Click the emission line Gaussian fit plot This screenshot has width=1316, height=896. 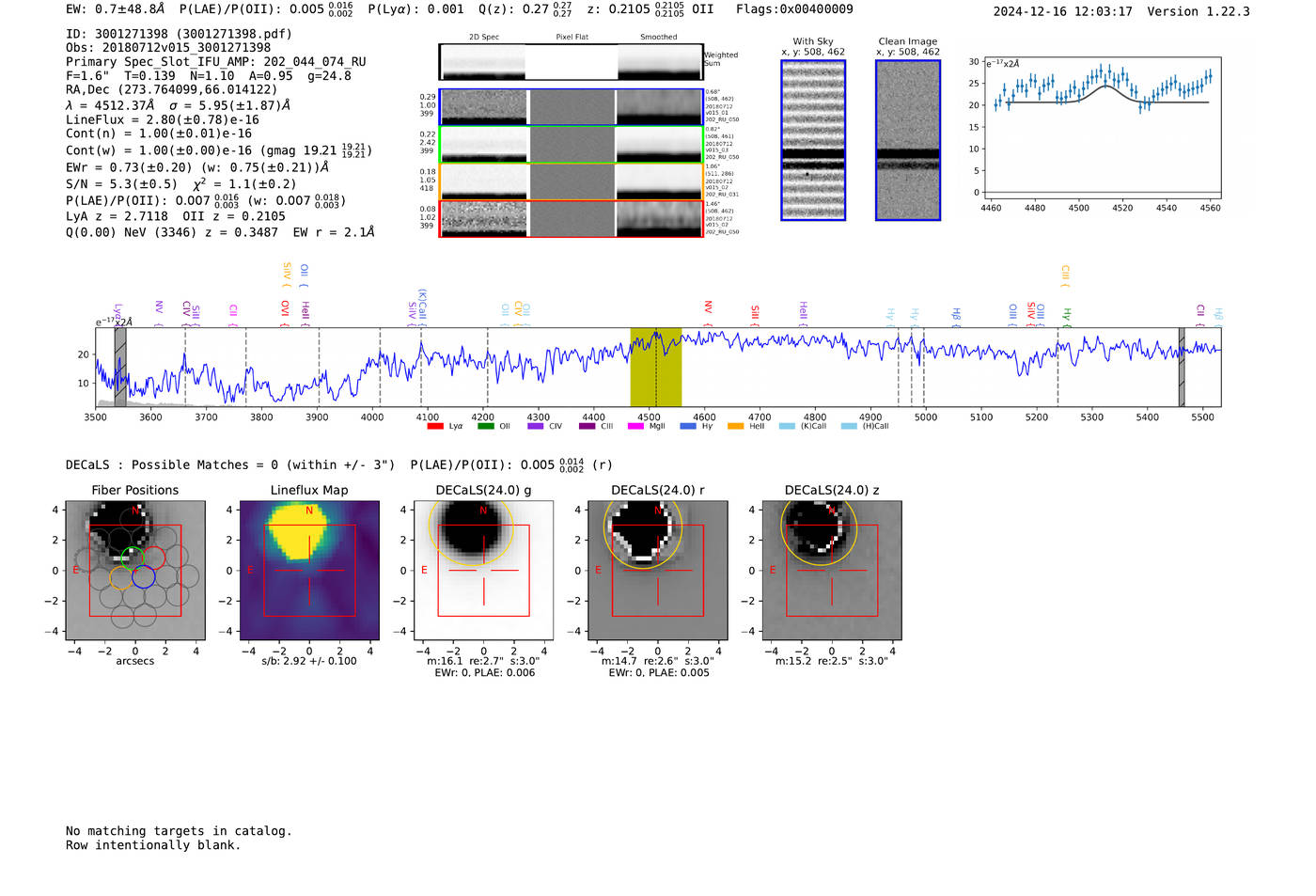pyautogui.click(x=1102, y=129)
